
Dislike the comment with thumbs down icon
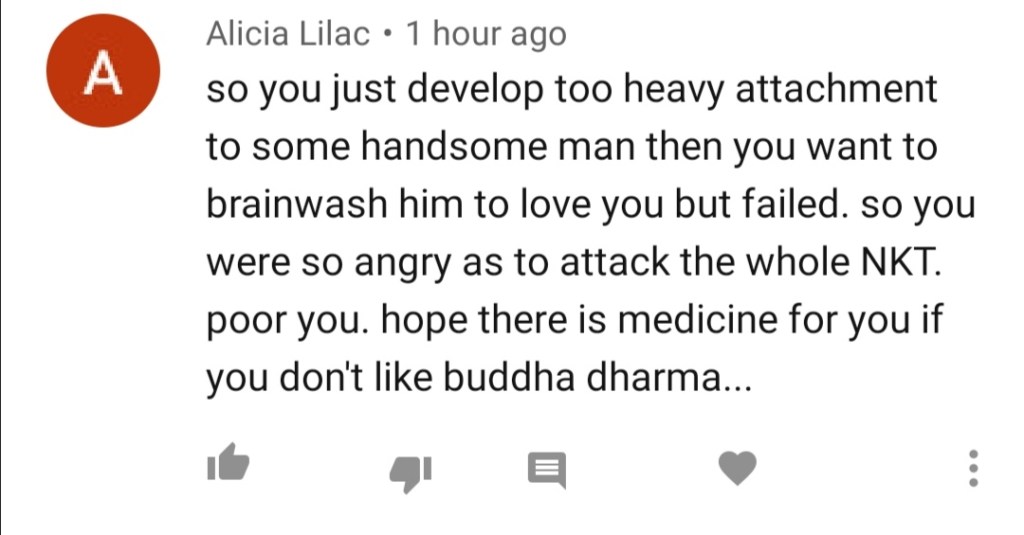(411, 473)
